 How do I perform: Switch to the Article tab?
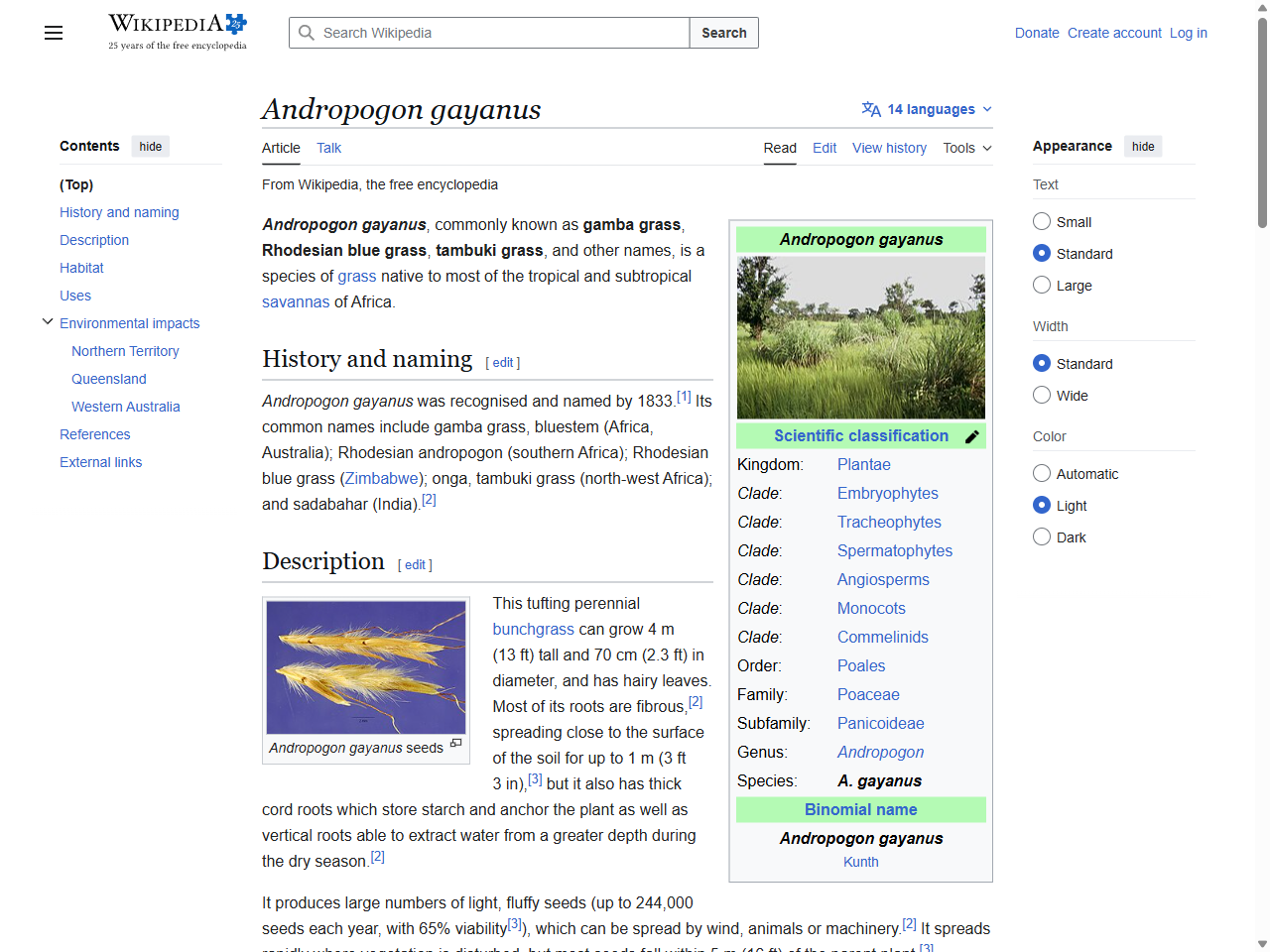(281, 148)
